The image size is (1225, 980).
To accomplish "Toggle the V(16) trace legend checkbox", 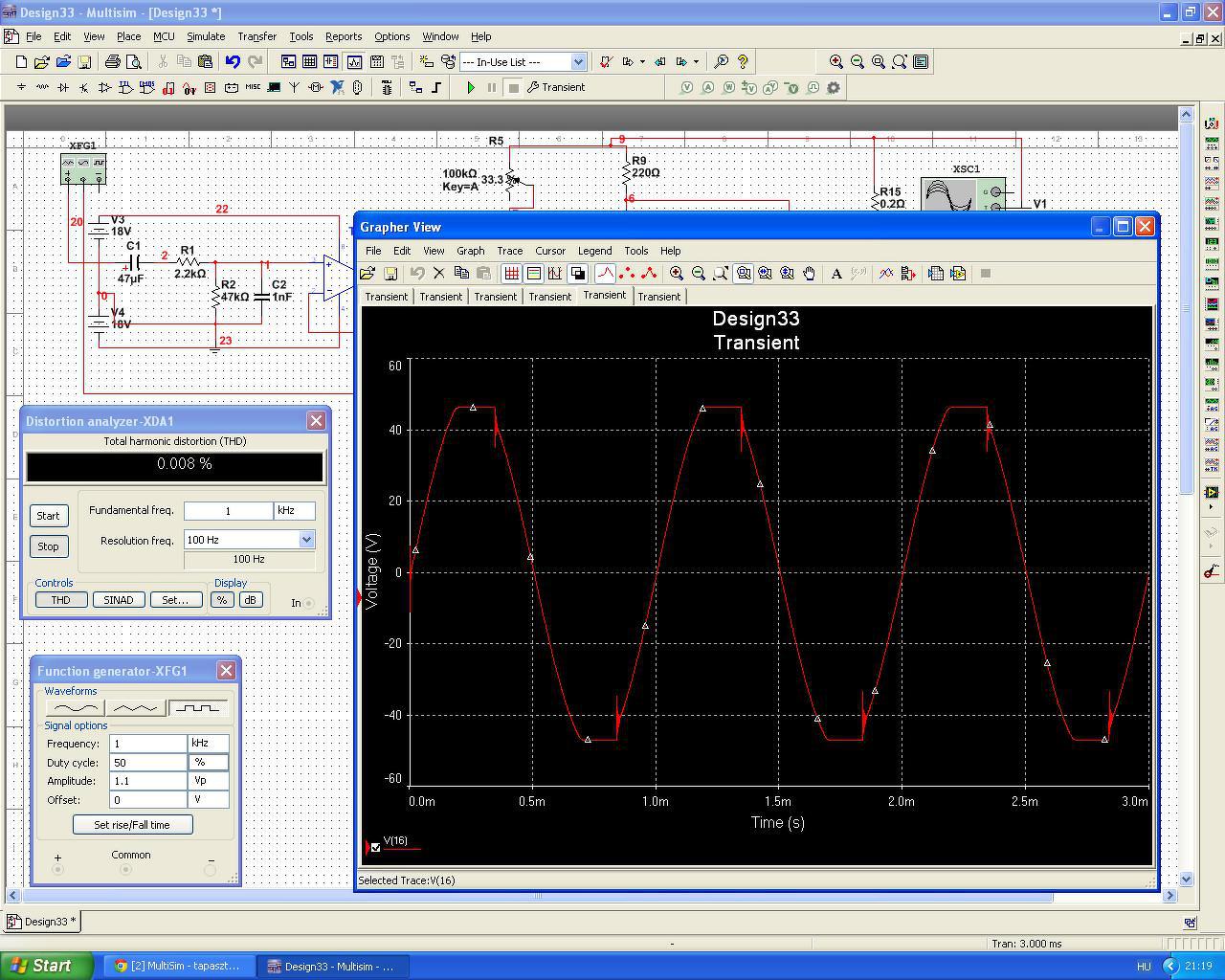I will 376,847.
